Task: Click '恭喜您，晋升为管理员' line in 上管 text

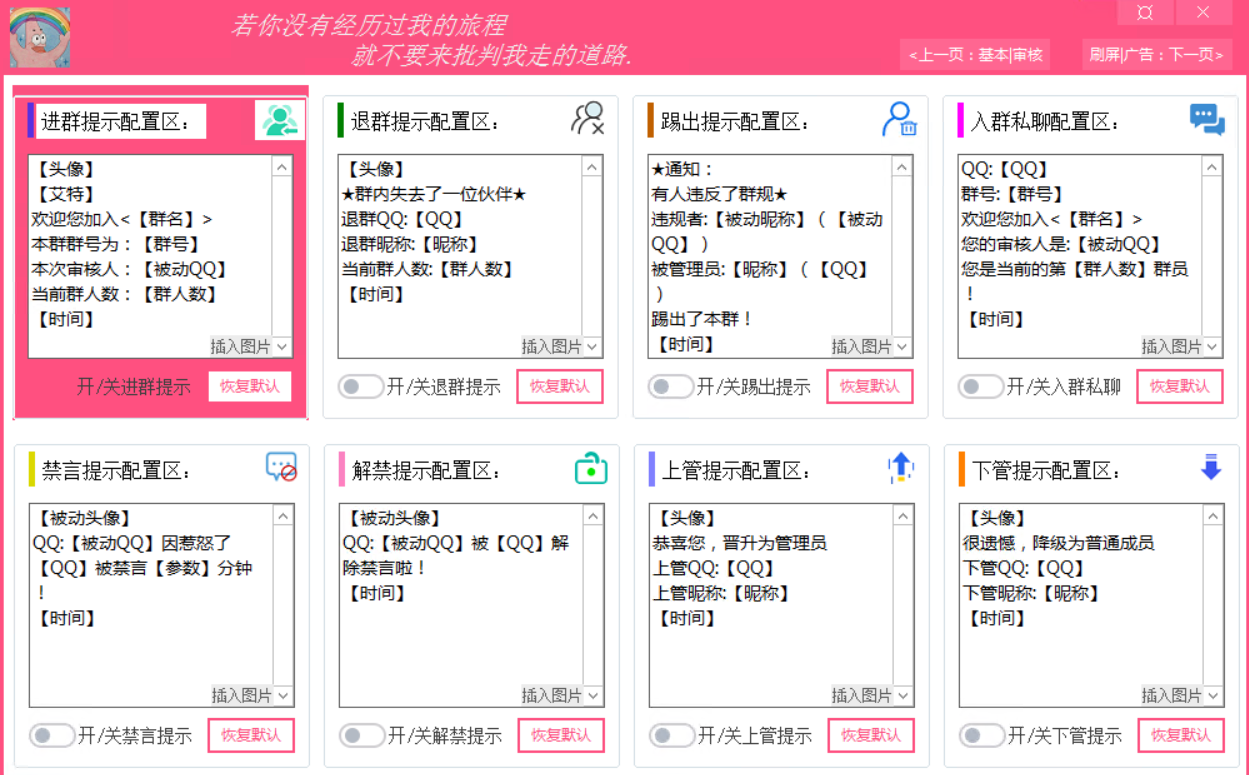Action: click(x=740, y=543)
